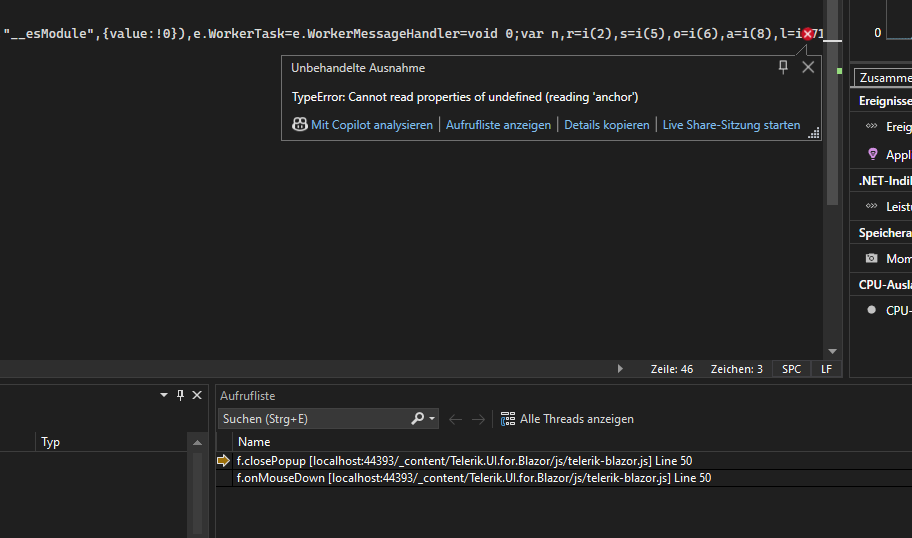Image resolution: width=912 pixels, height=538 pixels.
Task: Click the red exception error icon in code
Action: 808,34
